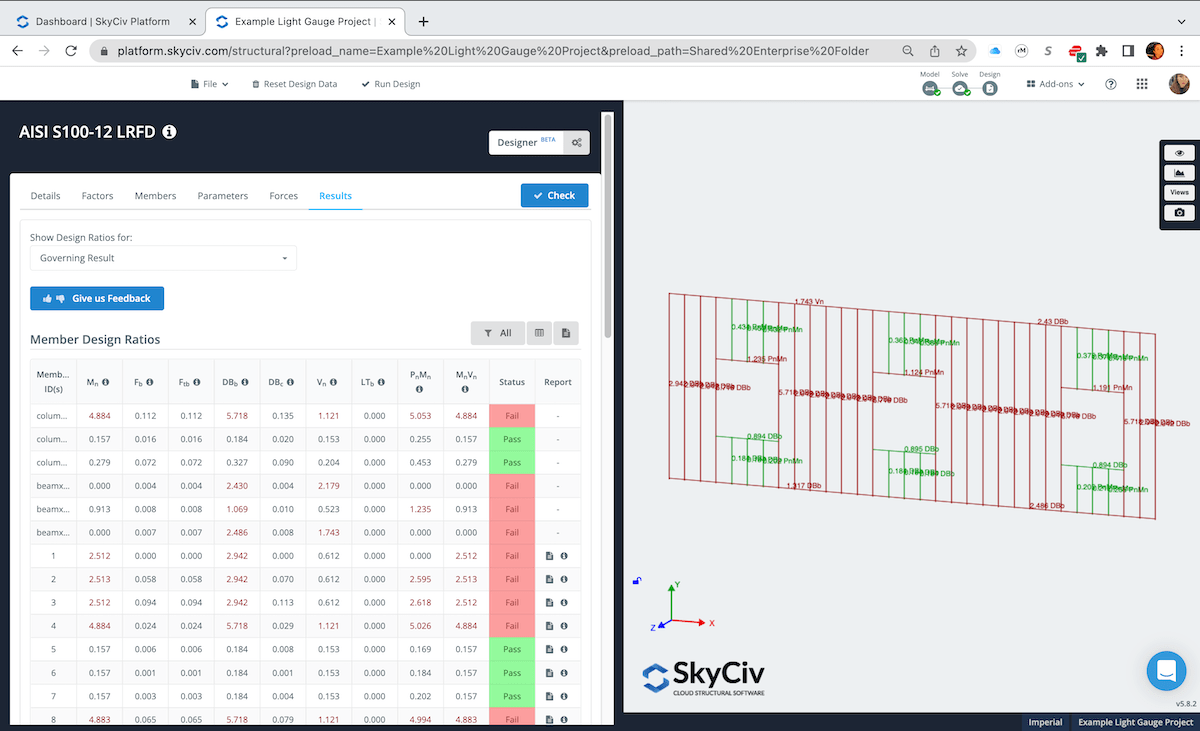Image resolution: width=1200 pixels, height=731 pixels.
Task: Open the Views panel button
Action: coord(1179,192)
